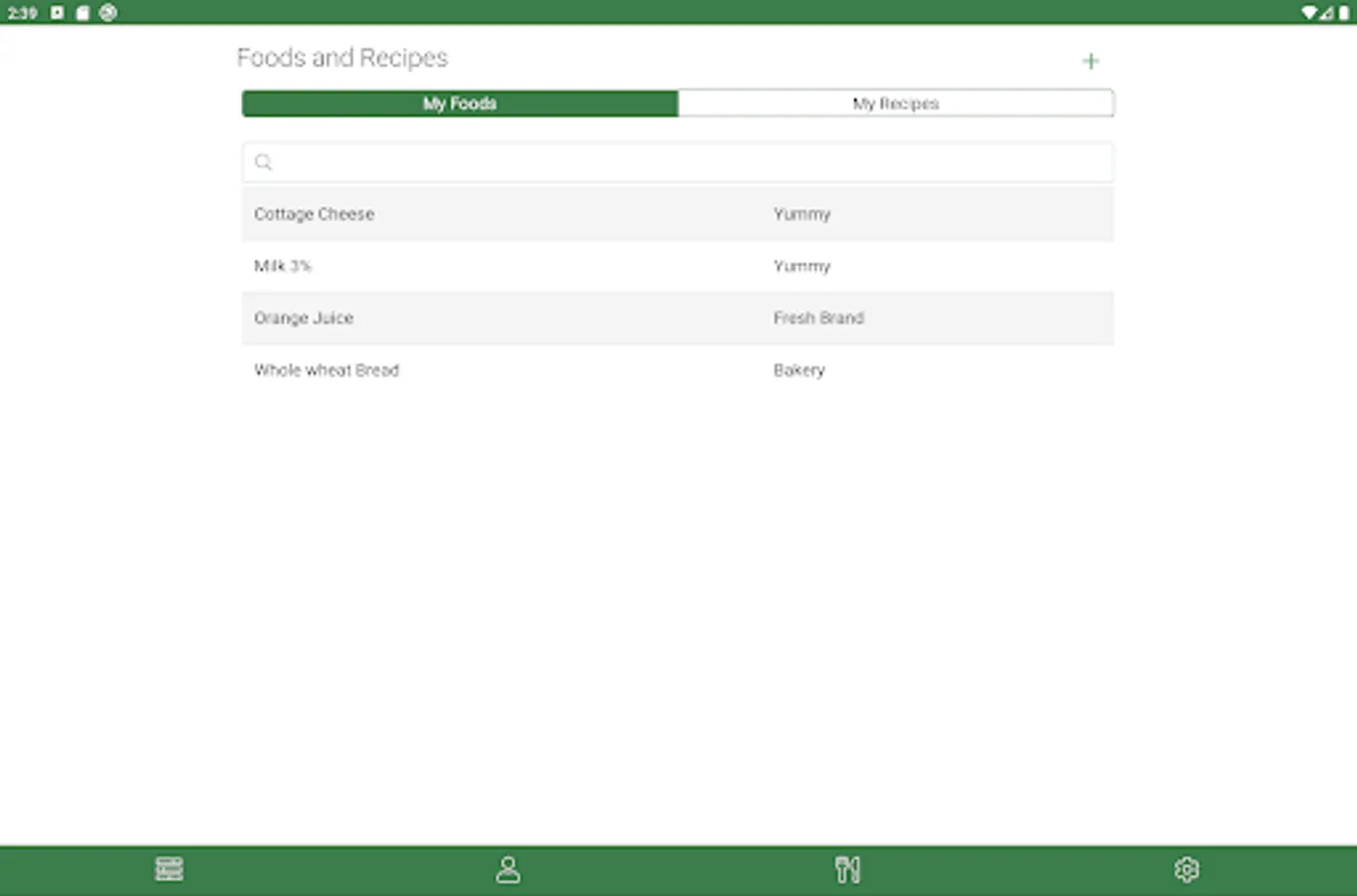
Task: Tap the Foods and Recipes title
Action: pos(341,58)
